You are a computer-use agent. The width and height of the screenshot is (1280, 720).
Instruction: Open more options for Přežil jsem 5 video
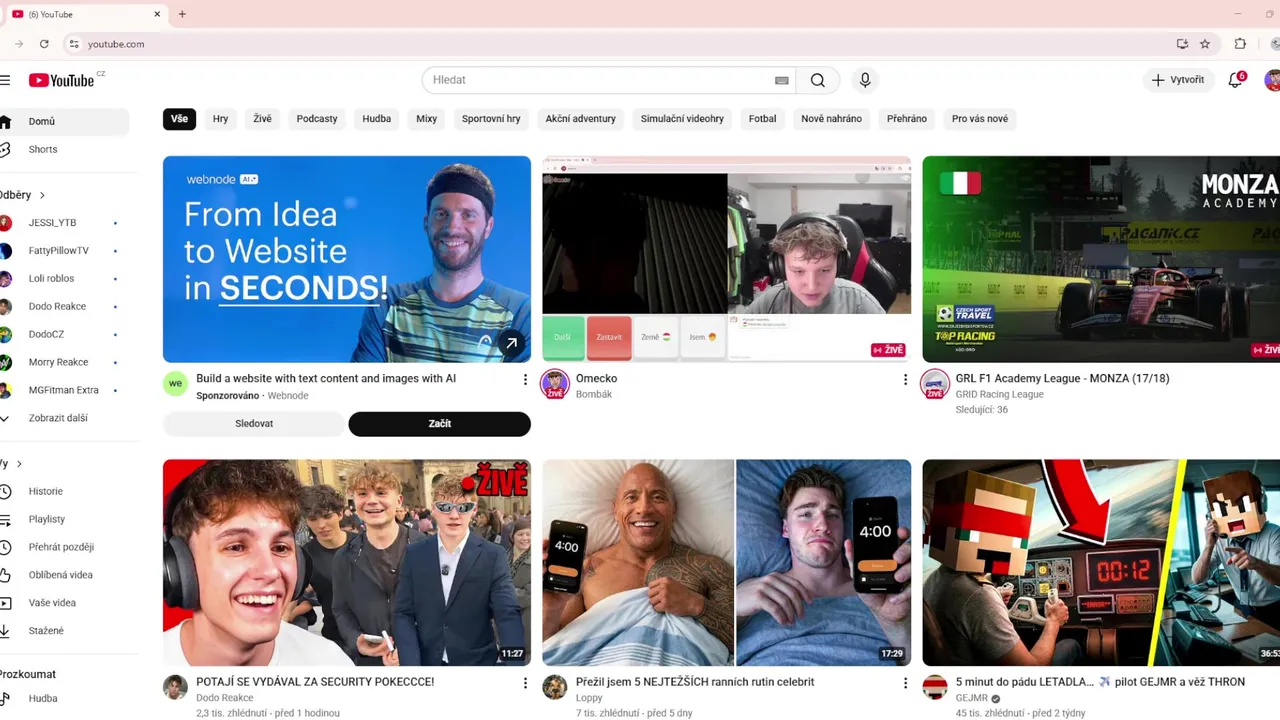pyautogui.click(x=905, y=683)
